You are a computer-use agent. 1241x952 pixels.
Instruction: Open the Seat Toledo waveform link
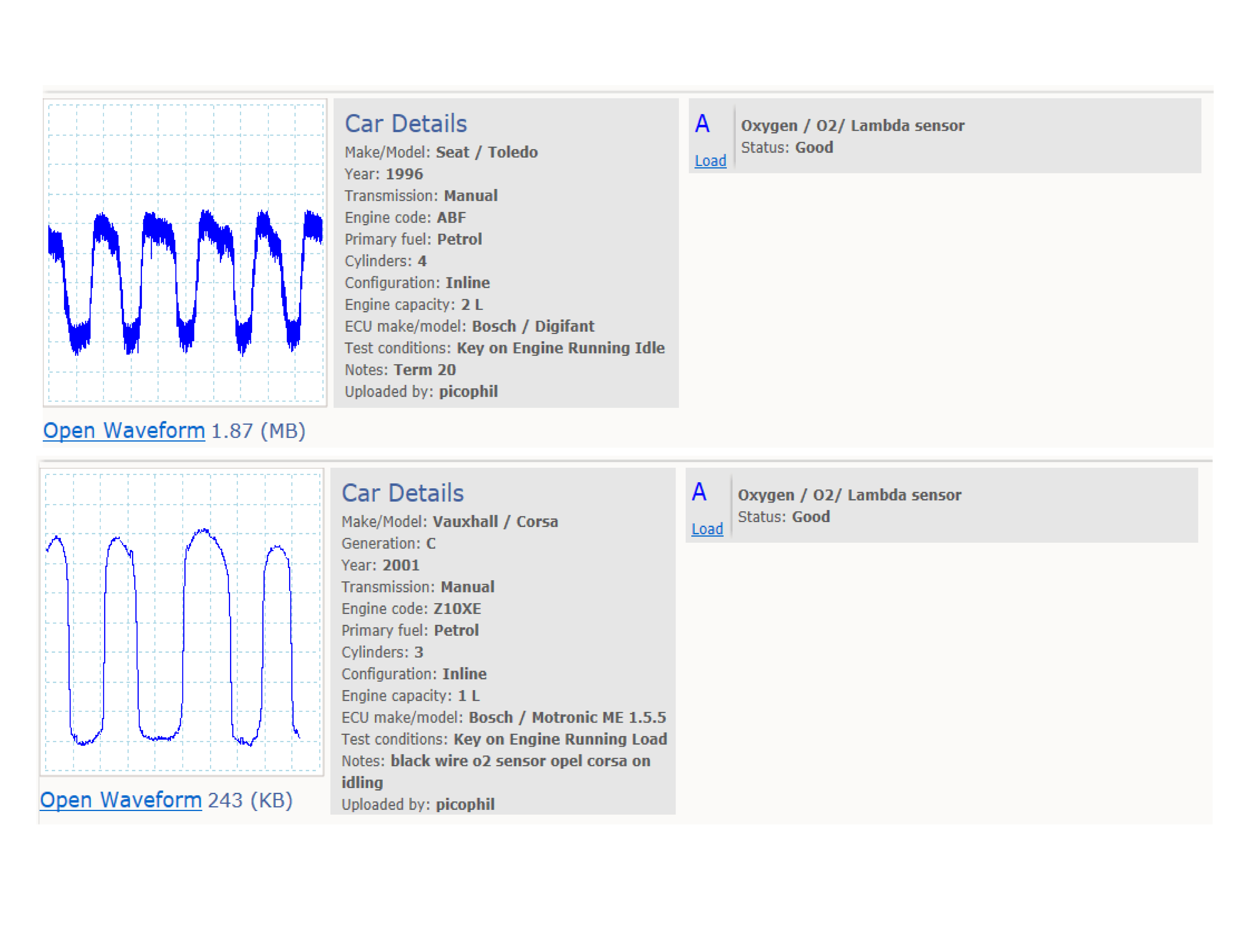pos(124,431)
